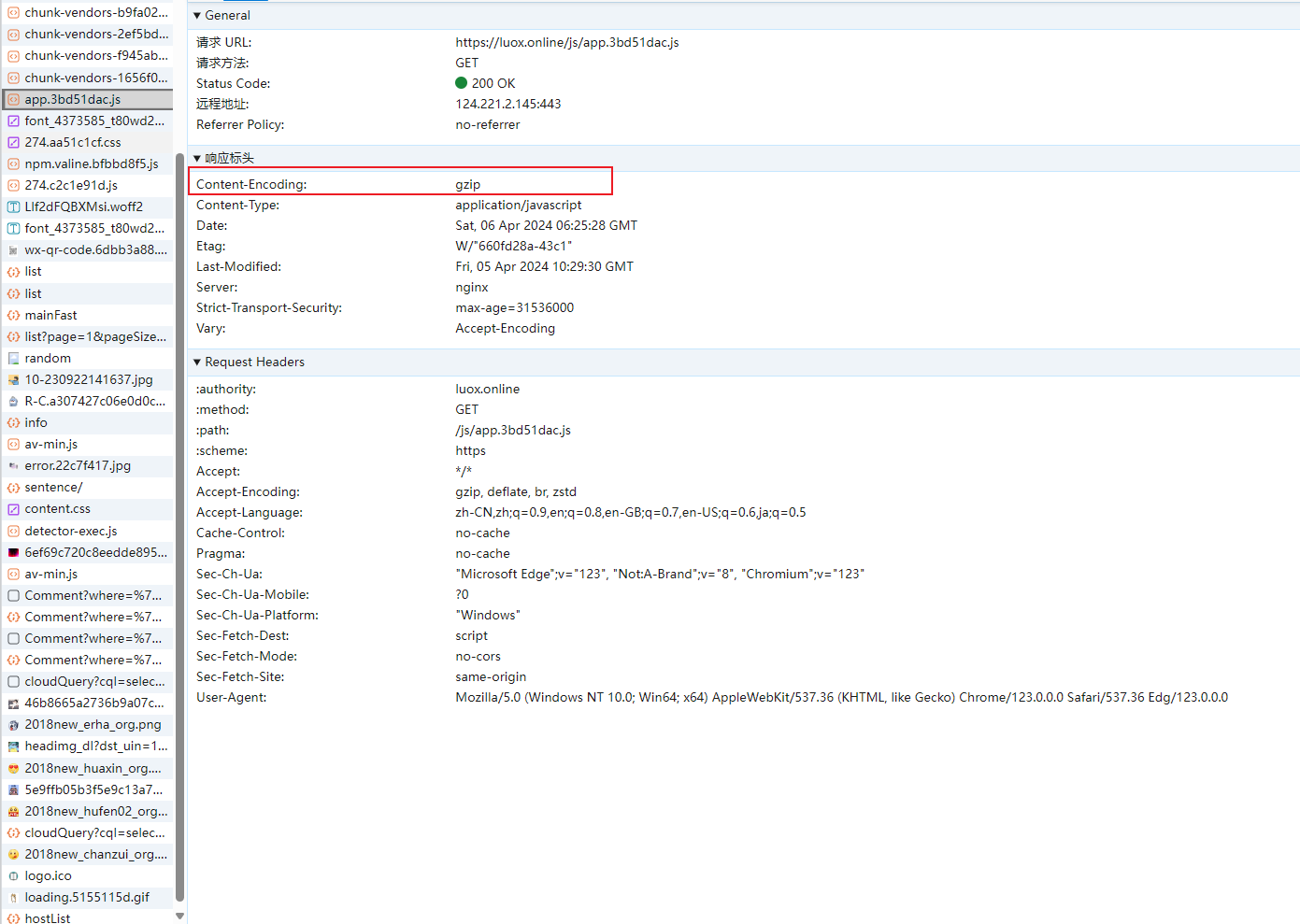Click the :path value /js/app.3bd51dac.js
Screen dimensions: 1300x924
pos(513,430)
